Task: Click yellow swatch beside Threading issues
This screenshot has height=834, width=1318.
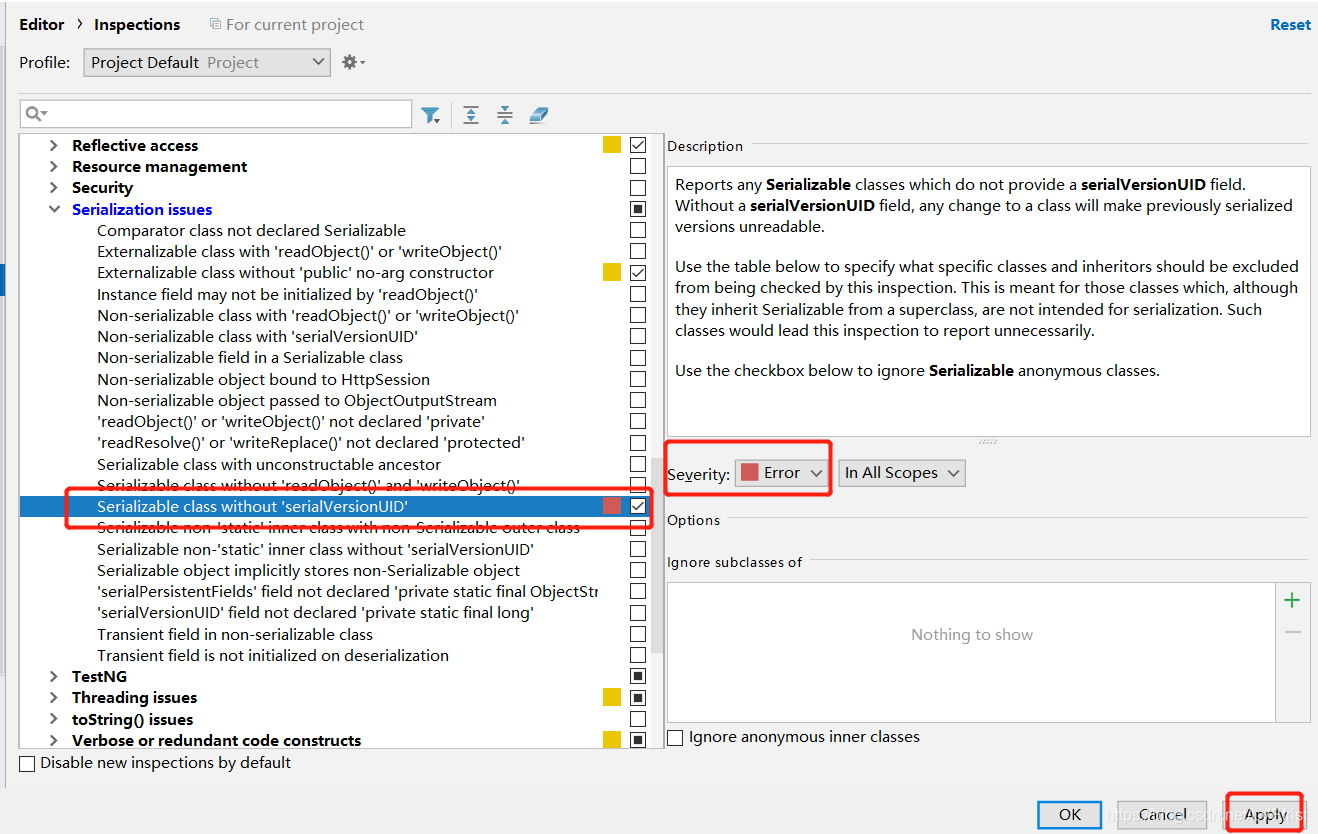Action: click(x=612, y=698)
